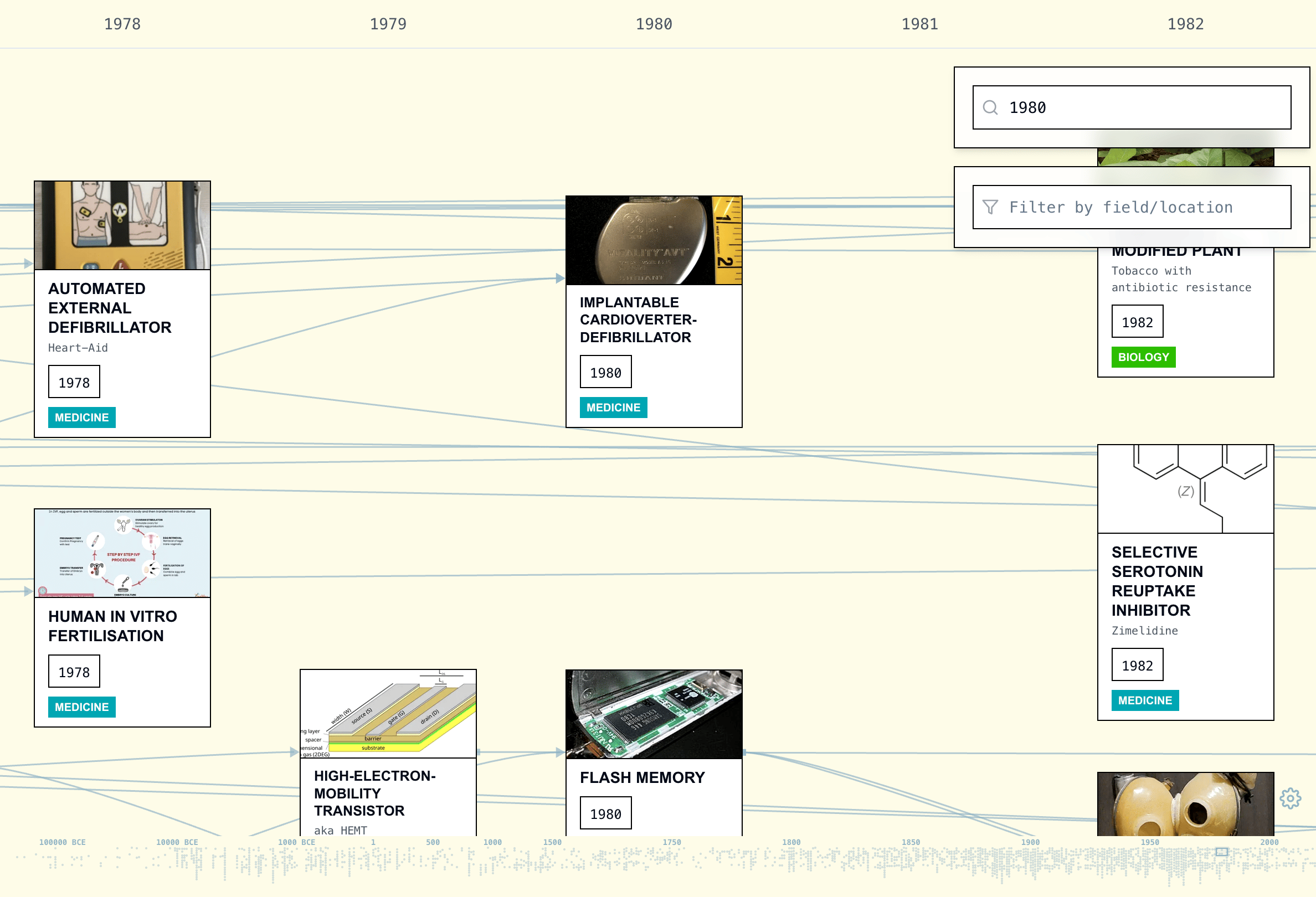Jump to 1750 on bottom timeline overview
Viewport: 1316px width, 897px height.
click(x=672, y=842)
